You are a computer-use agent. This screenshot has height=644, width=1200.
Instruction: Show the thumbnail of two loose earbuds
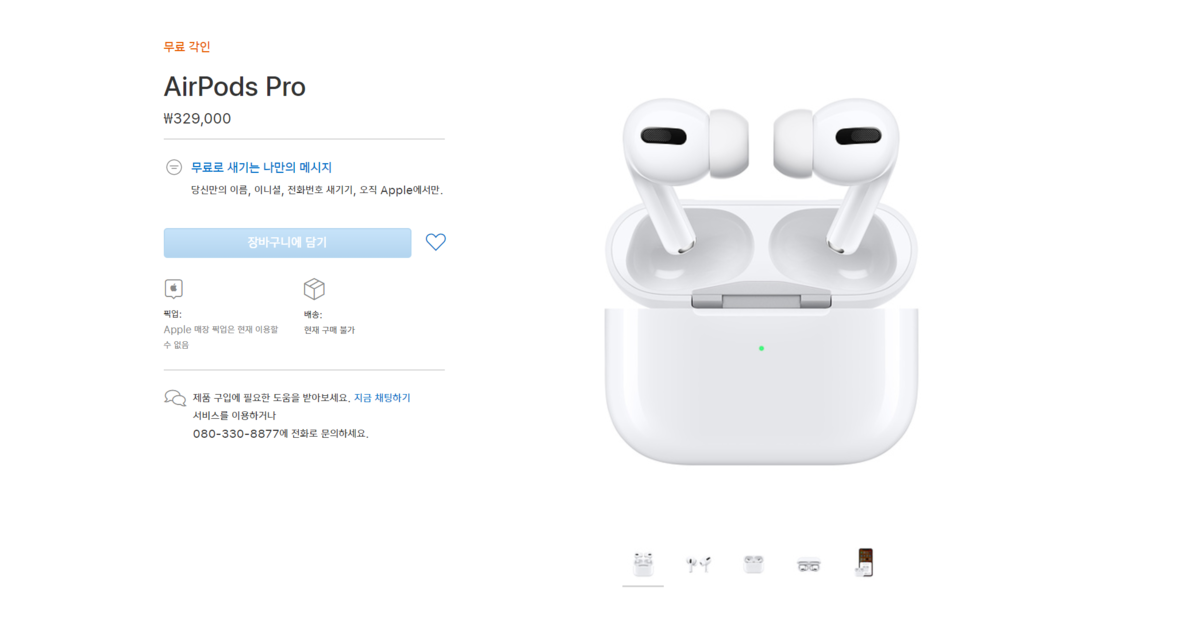pos(698,565)
